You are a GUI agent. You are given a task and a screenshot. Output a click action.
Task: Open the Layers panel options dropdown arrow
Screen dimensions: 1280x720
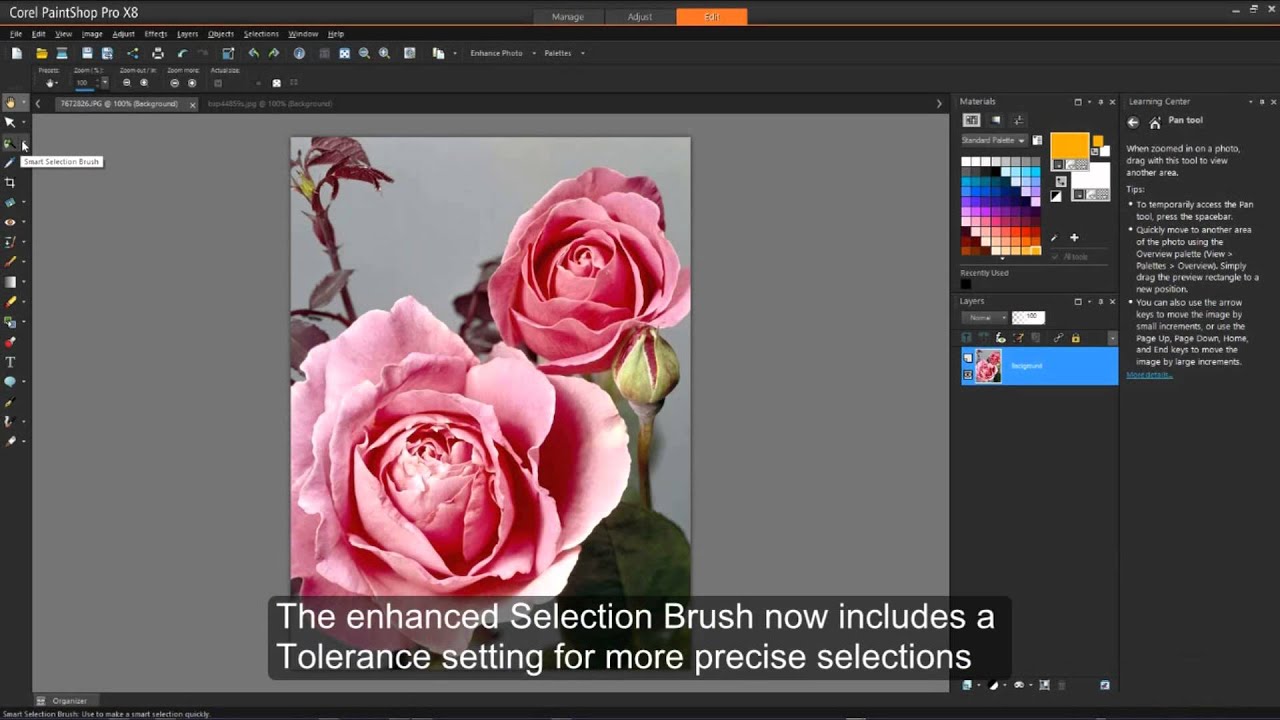(1112, 338)
